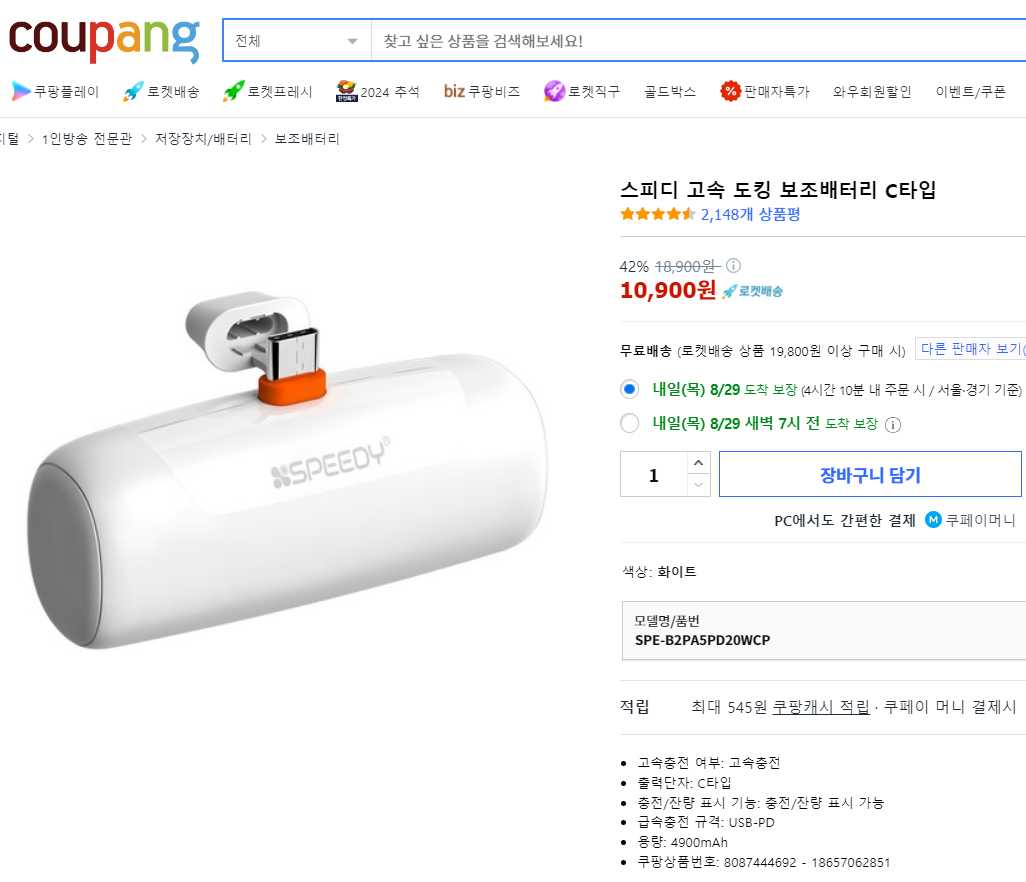Image resolution: width=1026 pixels, height=882 pixels.
Task: Open the 전체 search category dropdown
Action: click(x=295, y=38)
